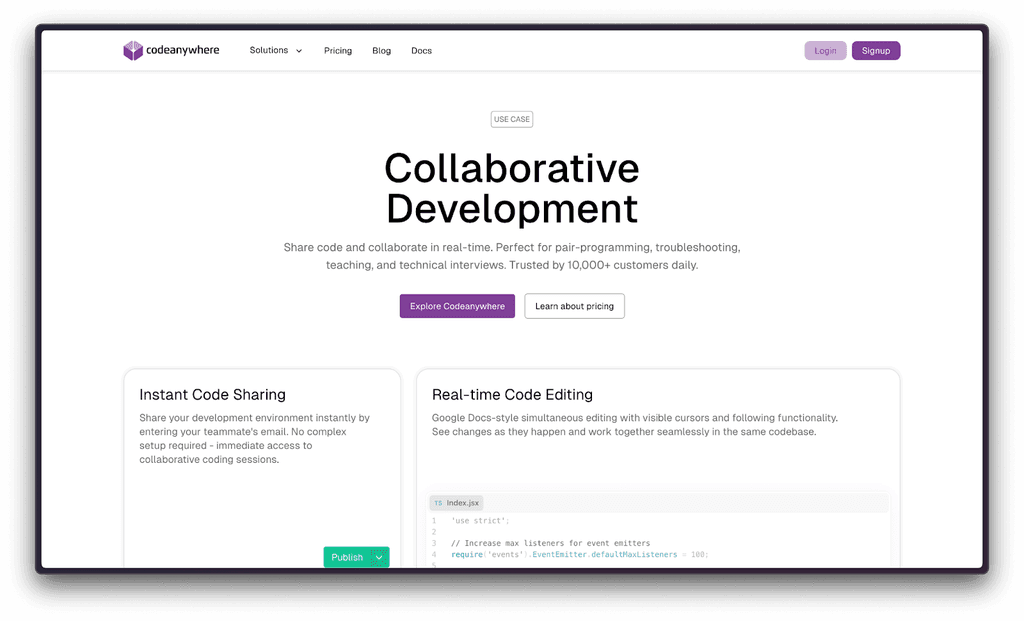Open the Publish dropdown arrow
The image size is (1024, 621).
[x=380, y=557]
